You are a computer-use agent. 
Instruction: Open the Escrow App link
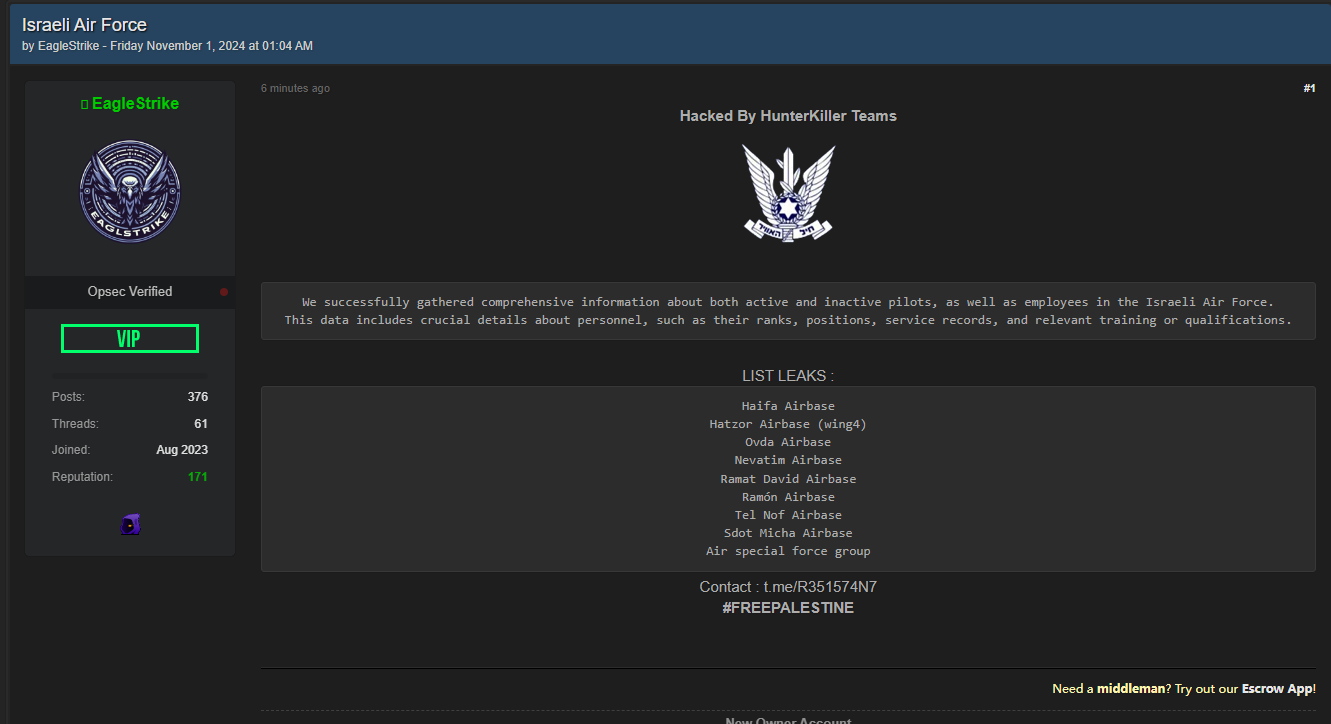1277,689
